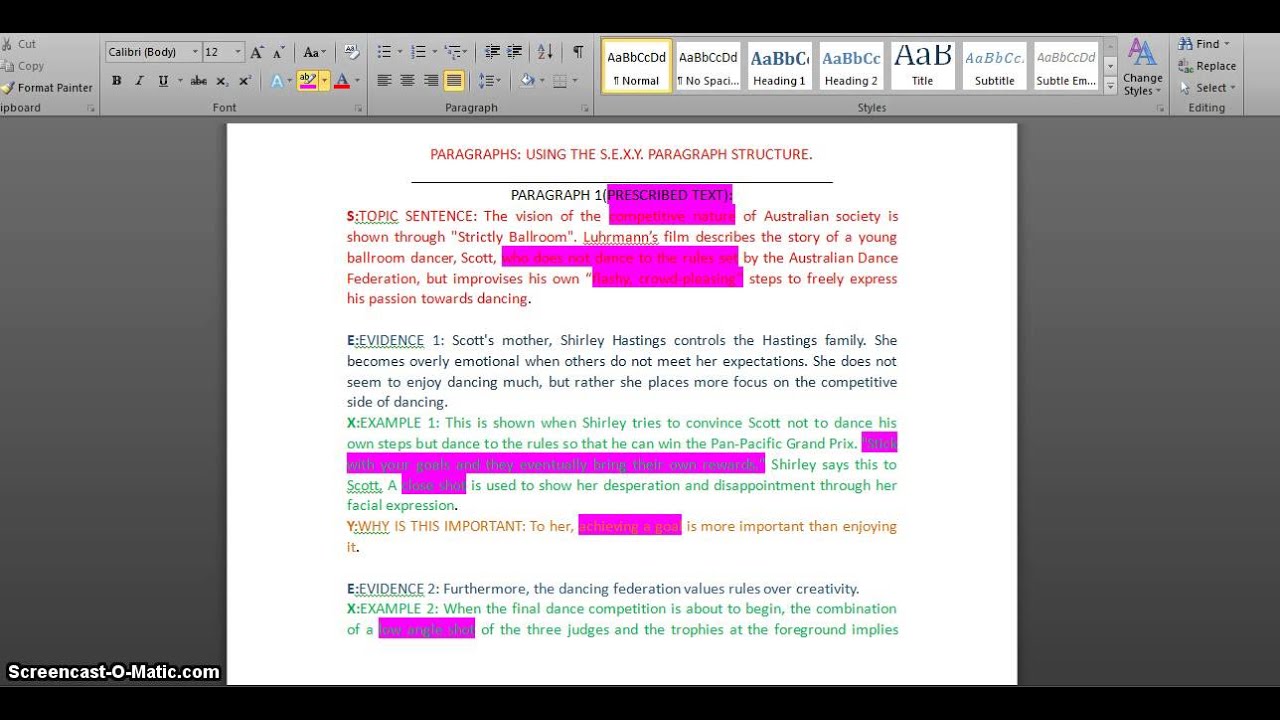This screenshot has height=720, width=1280.
Task: Click the Sort A-Z icon
Action: (x=545, y=52)
